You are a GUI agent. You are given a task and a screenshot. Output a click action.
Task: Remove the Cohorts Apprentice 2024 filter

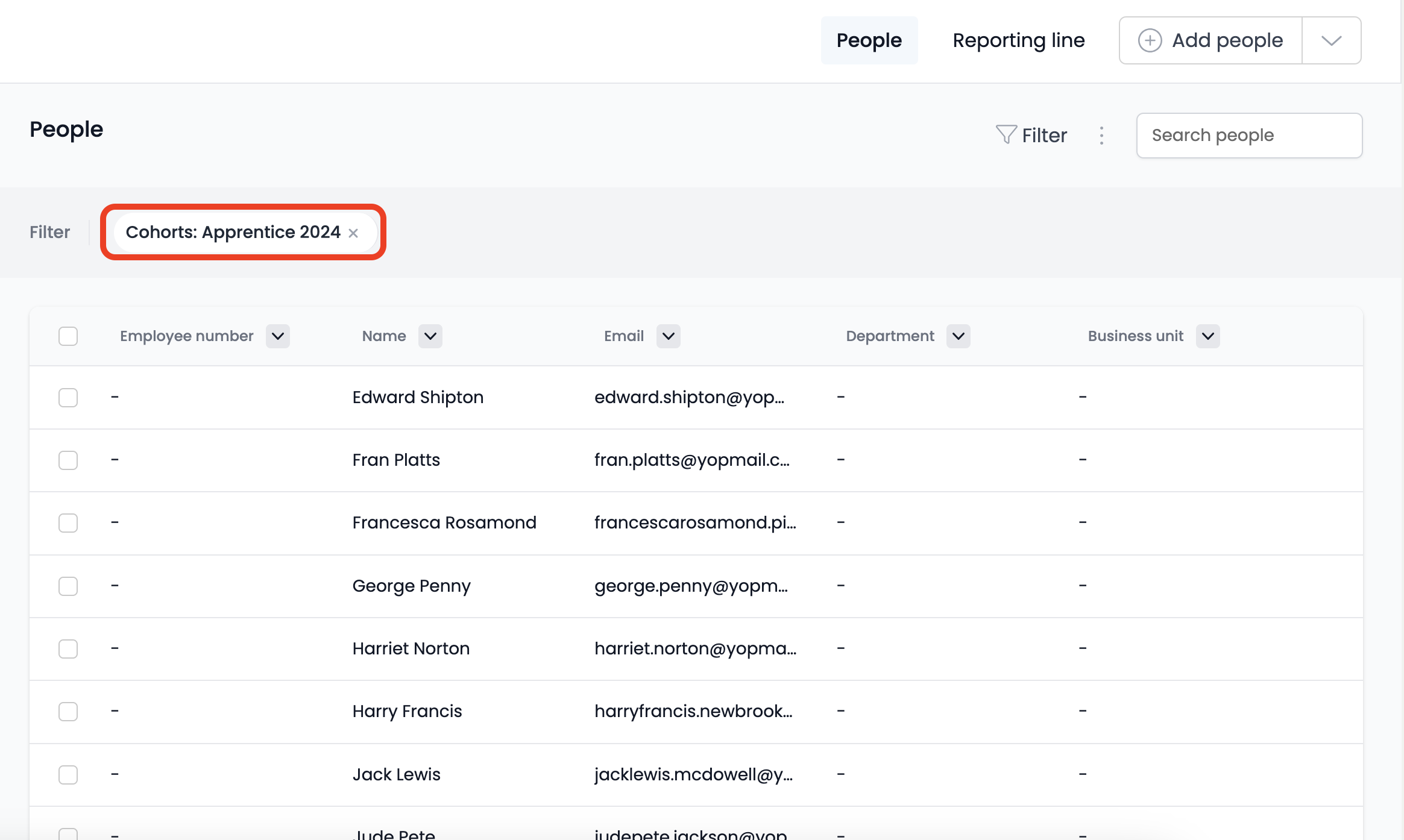click(353, 233)
